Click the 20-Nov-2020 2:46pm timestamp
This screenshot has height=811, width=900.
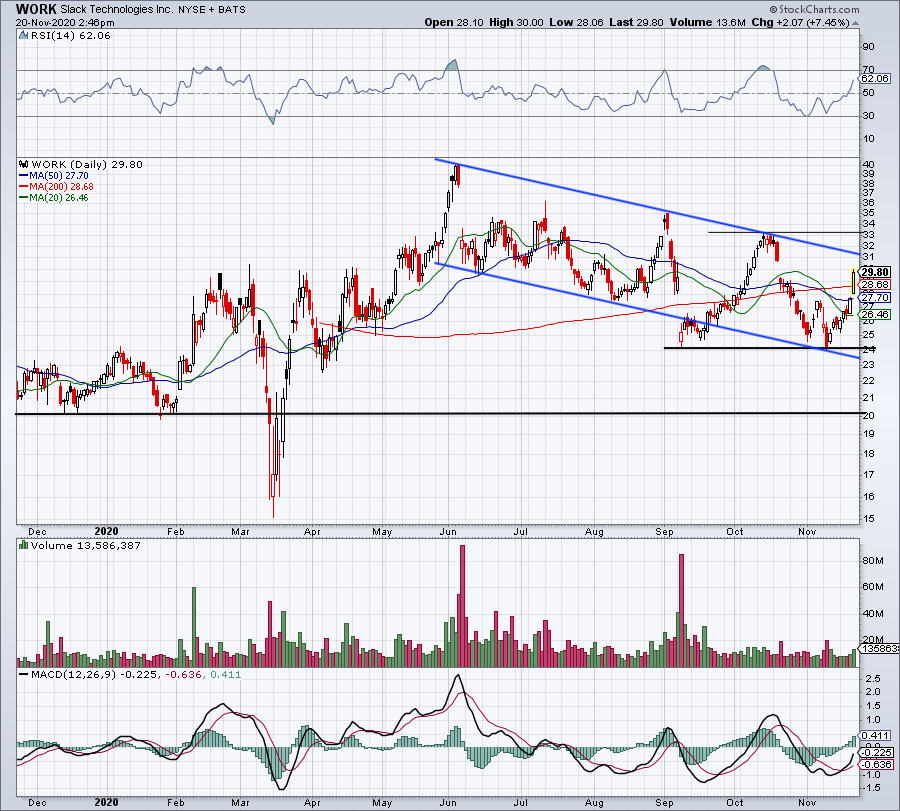point(65,23)
